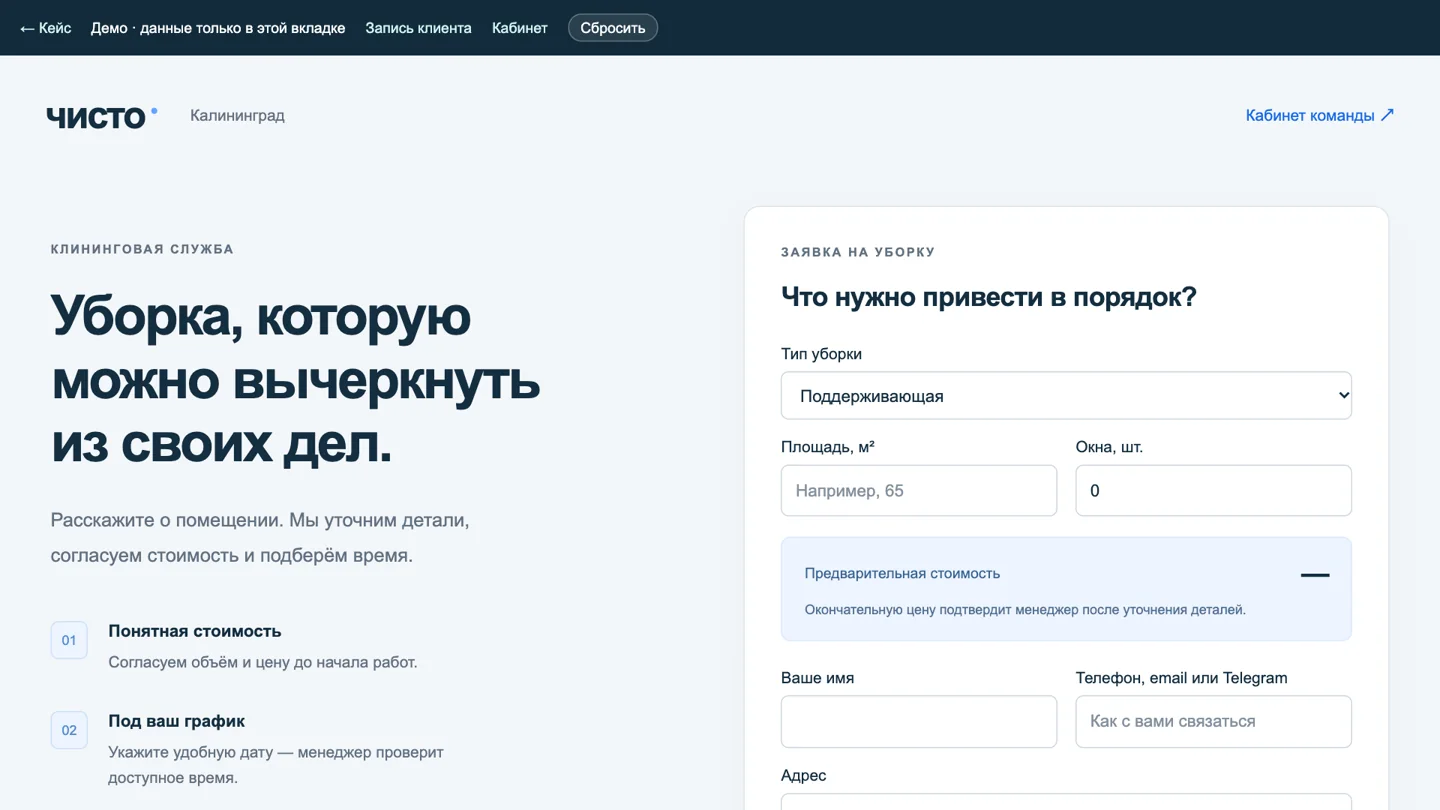Click the 01 step badge
1440x810 pixels.
(69, 640)
